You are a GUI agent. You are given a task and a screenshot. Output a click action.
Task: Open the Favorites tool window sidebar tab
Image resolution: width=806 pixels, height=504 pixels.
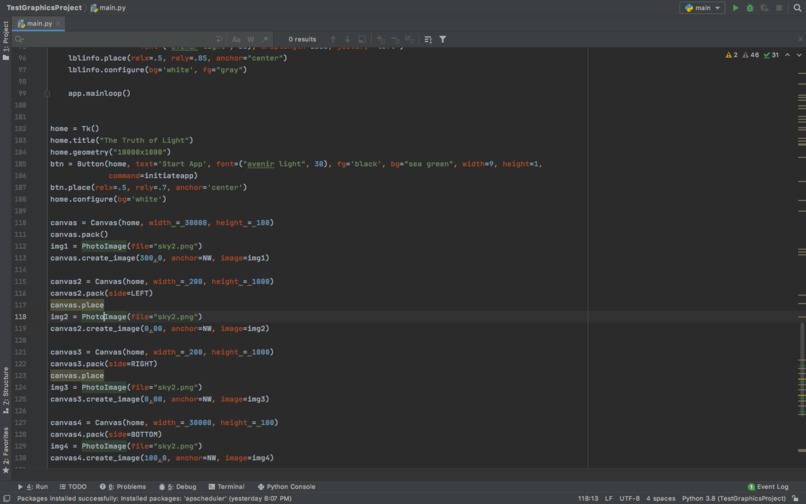coord(6,450)
